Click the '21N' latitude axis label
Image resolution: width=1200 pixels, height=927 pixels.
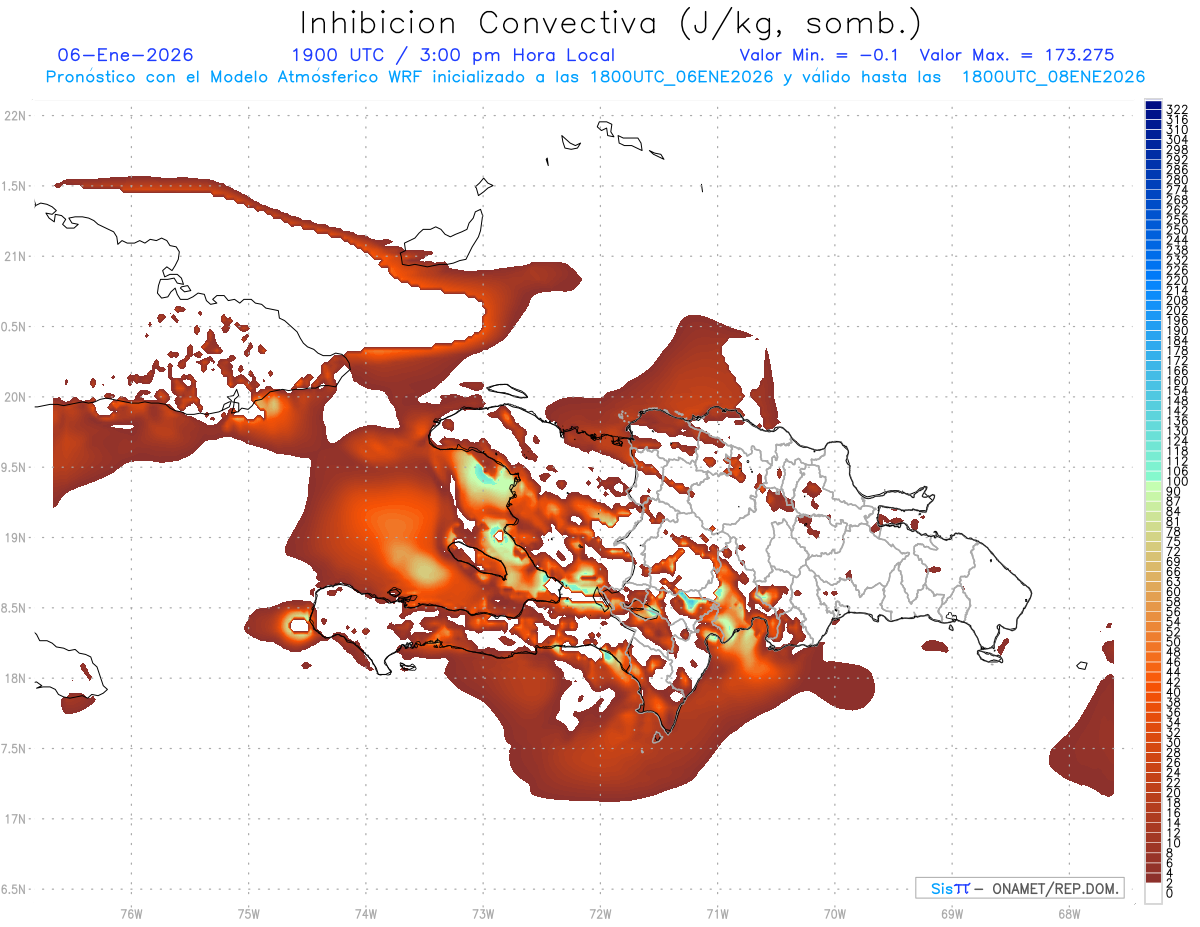tap(15, 256)
